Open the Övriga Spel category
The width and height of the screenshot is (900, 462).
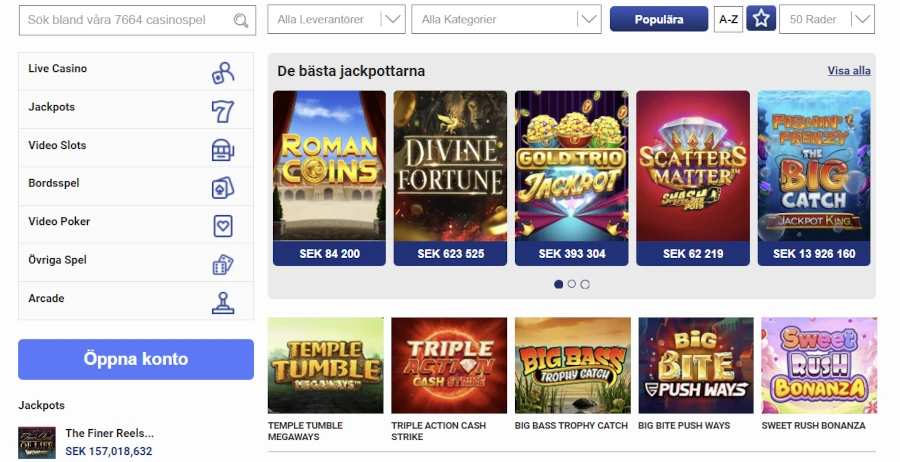136,262
